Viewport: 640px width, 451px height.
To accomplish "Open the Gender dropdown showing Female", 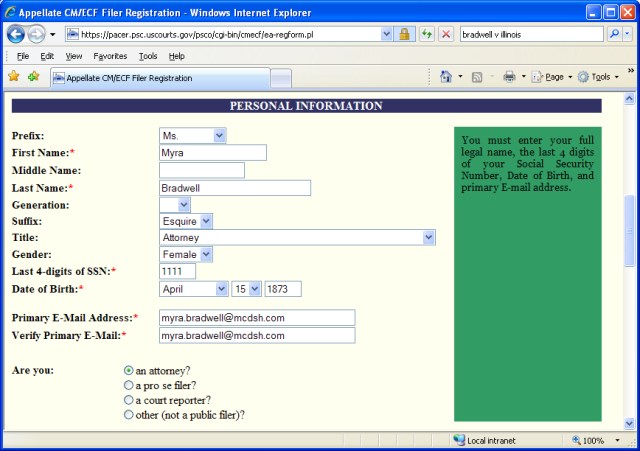I will (186, 254).
